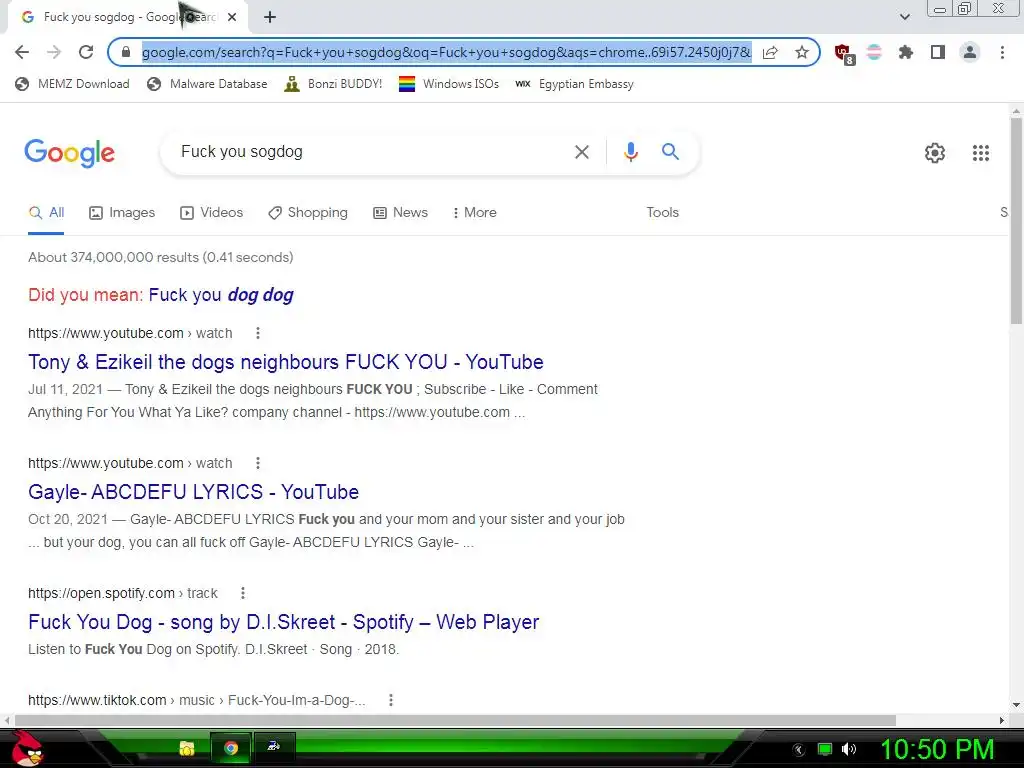Go back to the previous page
The height and width of the screenshot is (768, 1024).
(22, 52)
